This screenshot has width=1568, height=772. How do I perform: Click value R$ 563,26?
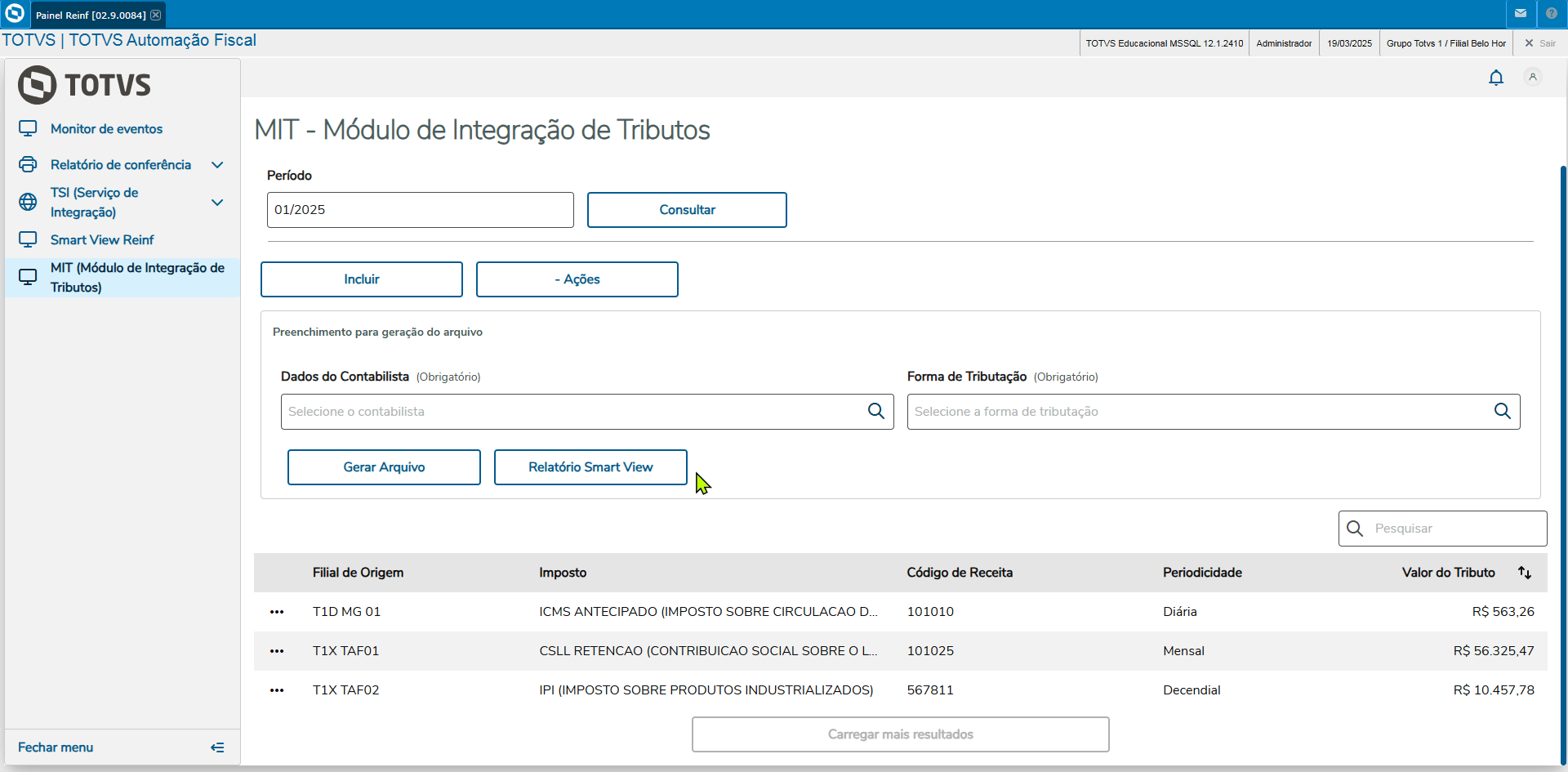point(1503,612)
